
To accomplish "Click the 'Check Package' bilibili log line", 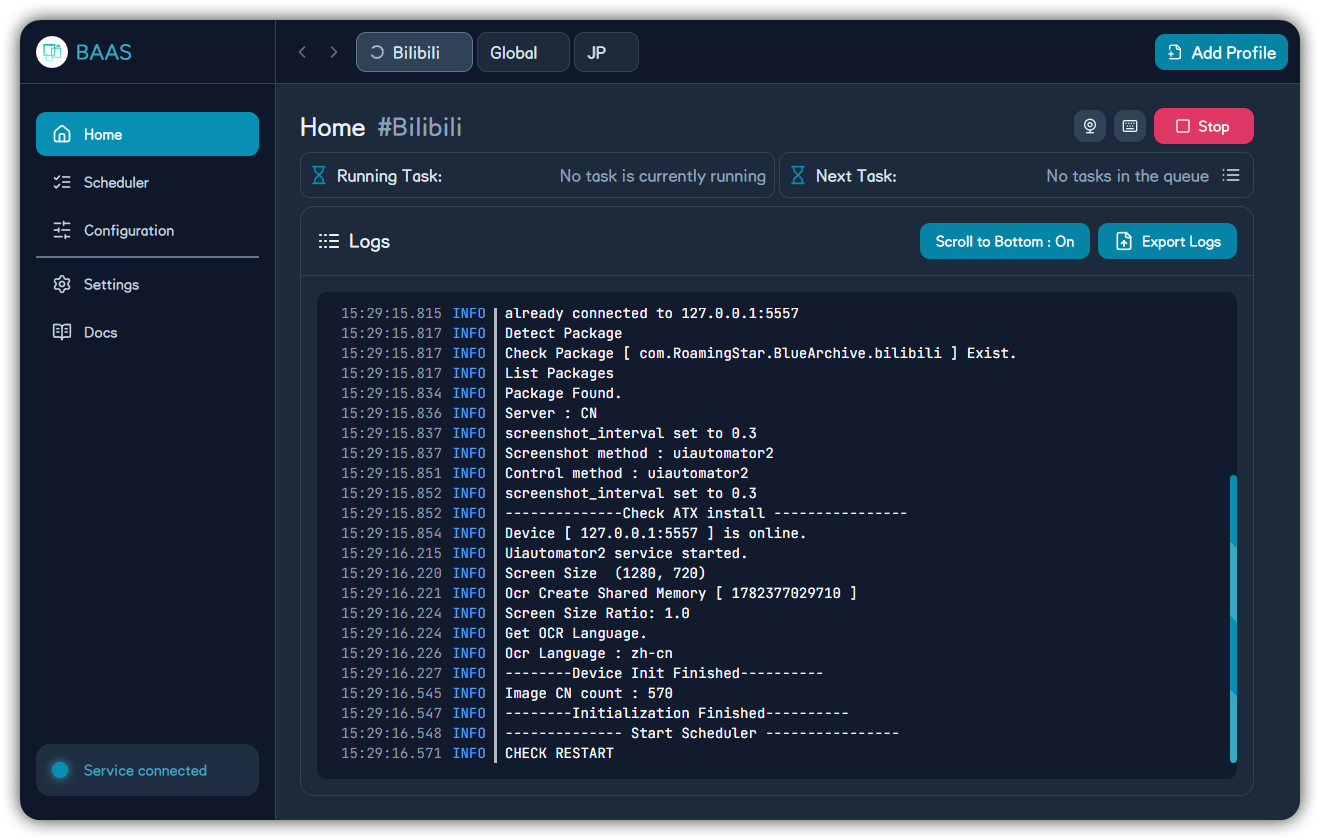I will [761, 353].
